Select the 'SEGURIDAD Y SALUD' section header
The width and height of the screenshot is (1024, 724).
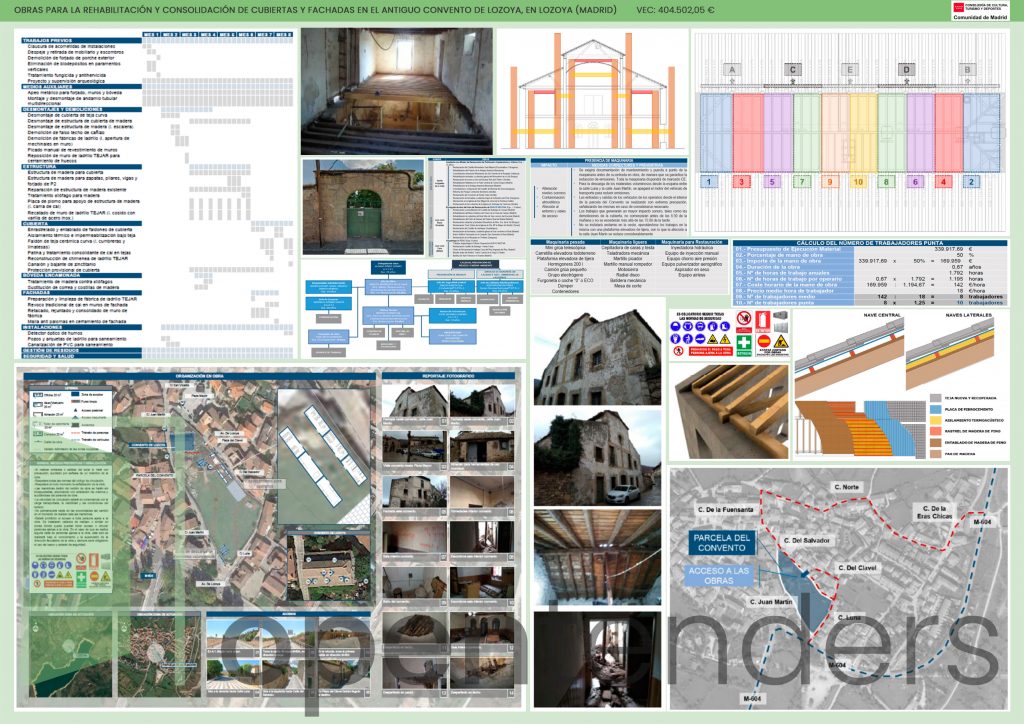point(81,356)
